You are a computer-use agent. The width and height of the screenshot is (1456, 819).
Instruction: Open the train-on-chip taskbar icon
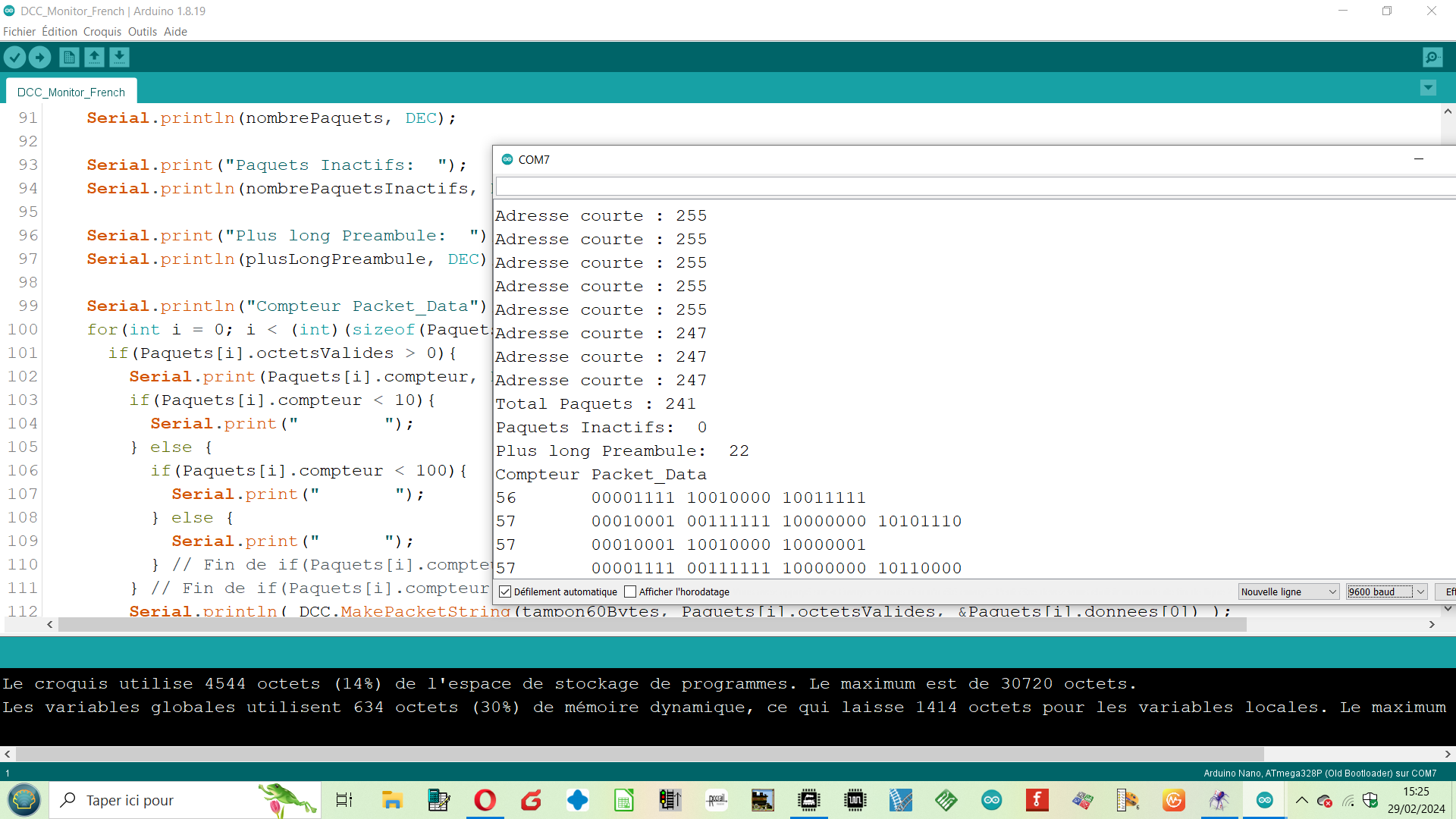(x=809, y=800)
